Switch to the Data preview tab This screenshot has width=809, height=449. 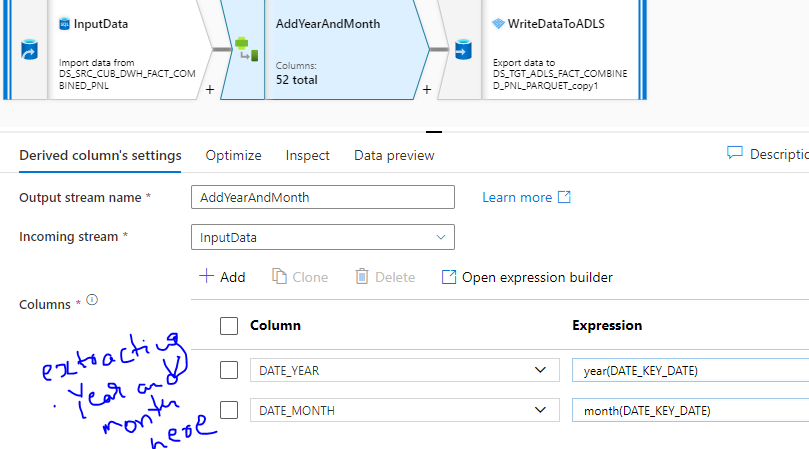[x=394, y=155]
